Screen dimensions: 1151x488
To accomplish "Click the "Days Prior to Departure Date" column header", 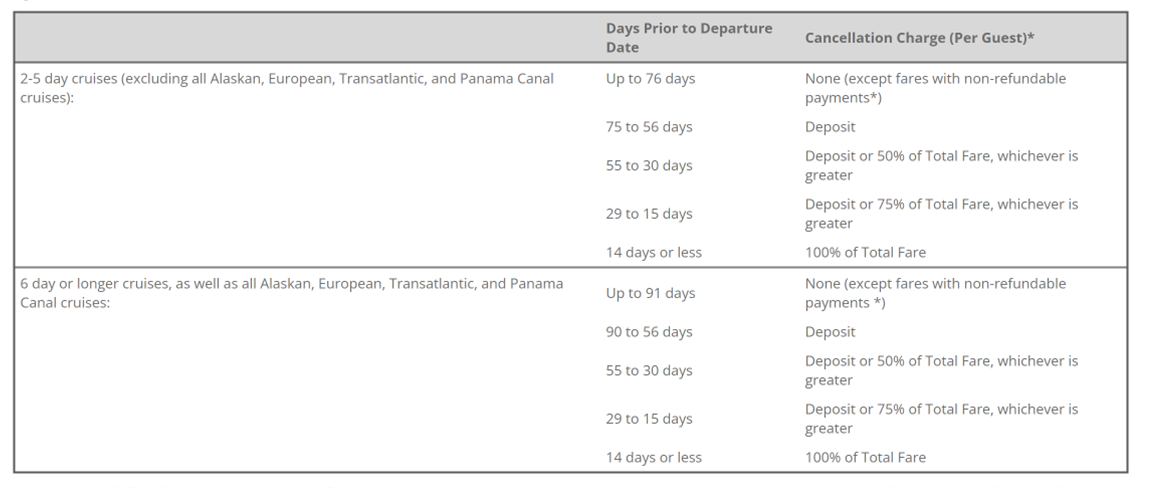I will (x=689, y=38).
